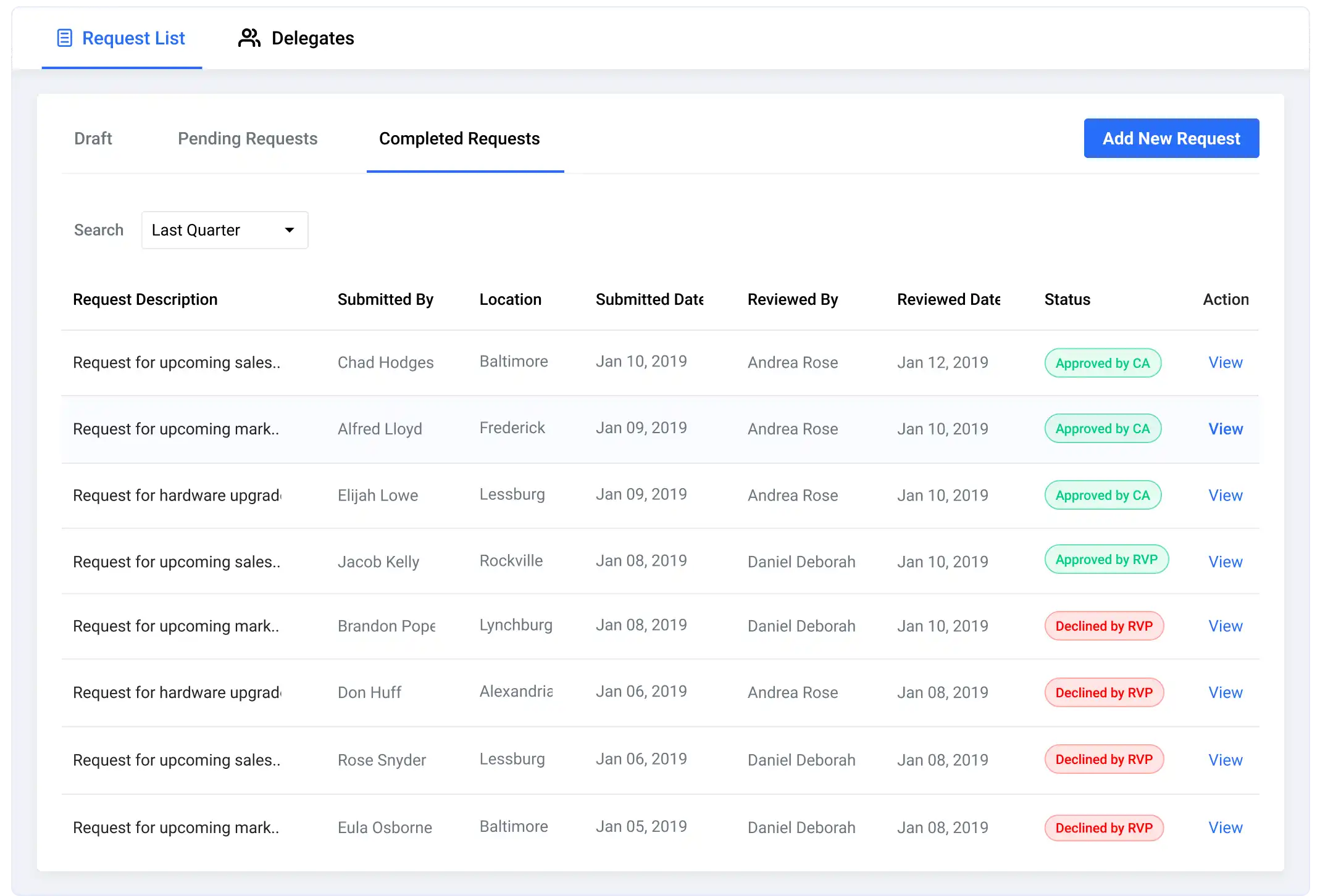
Task: Click Approved by CA badge for Elijah Lowe
Action: 1103,495
